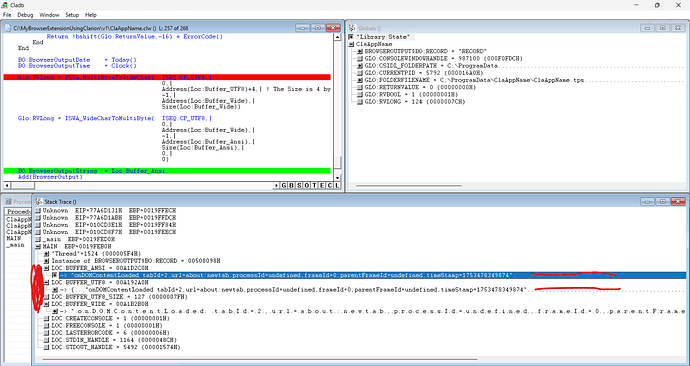Click the C button in source window

(330, 186)
